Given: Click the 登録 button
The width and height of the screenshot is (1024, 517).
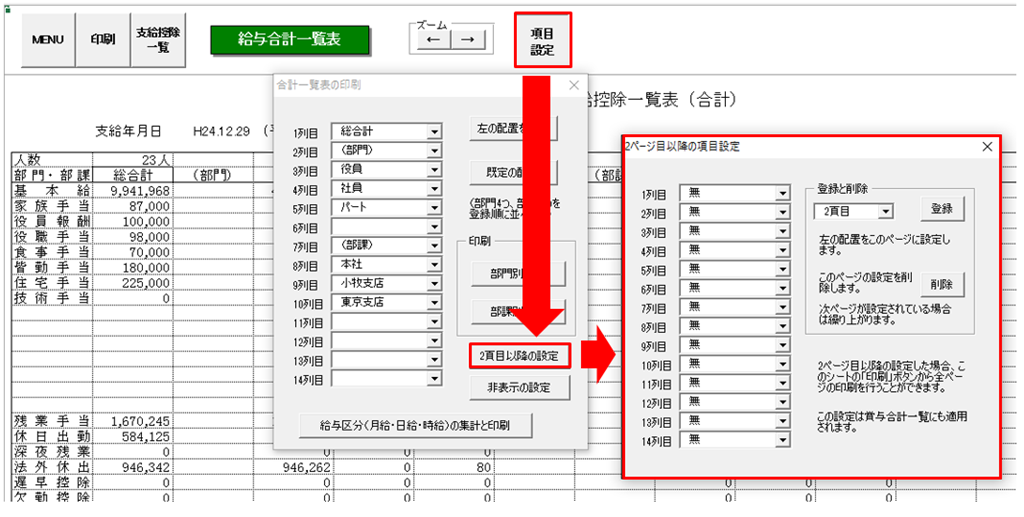Looking at the screenshot, I should click(941, 209).
